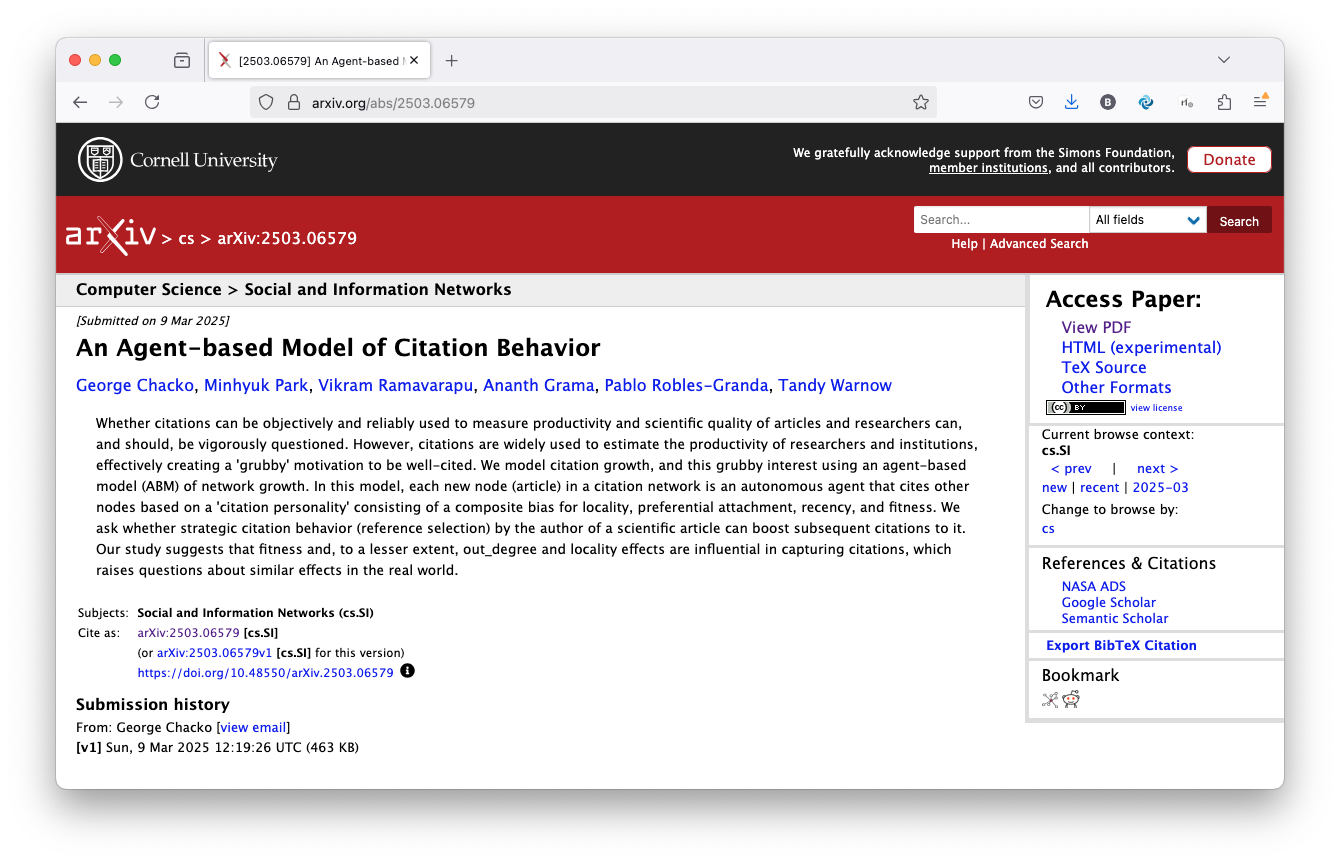Image resolution: width=1340 pixels, height=863 pixels.
Task: Reload the arXiv page
Action: tap(152, 102)
